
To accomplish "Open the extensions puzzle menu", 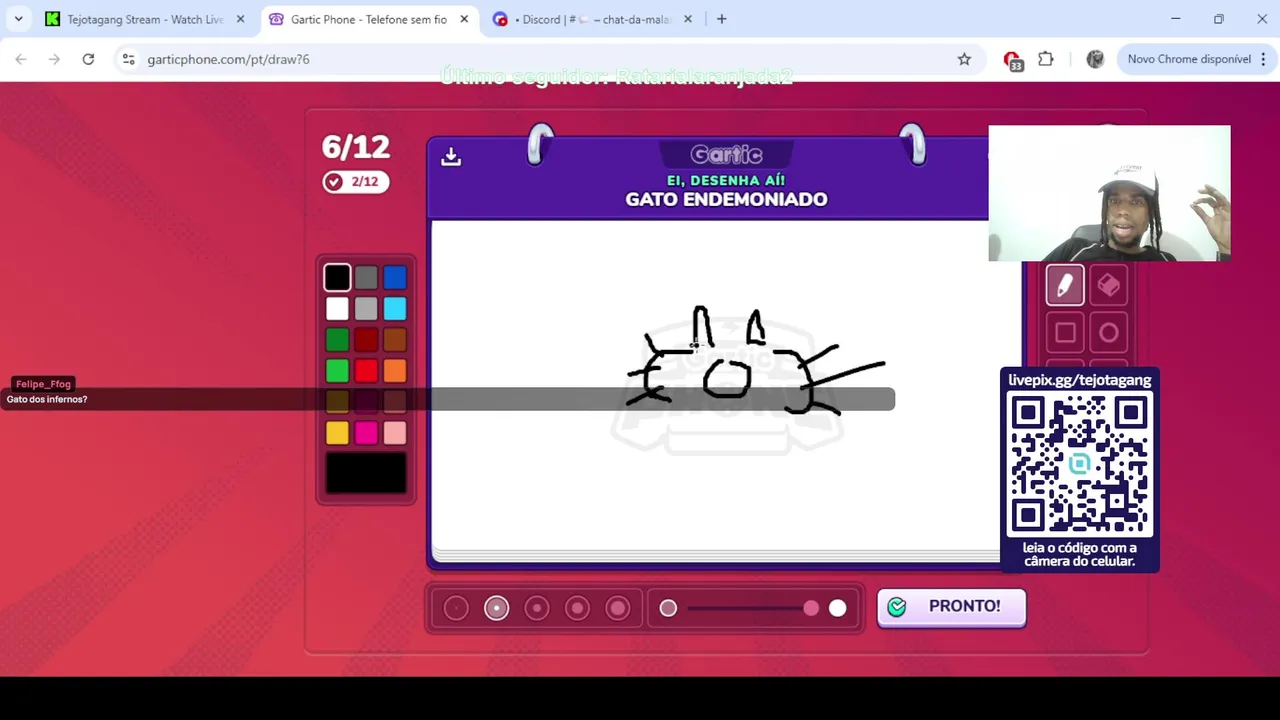I will pyautogui.click(x=1046, y=59).
